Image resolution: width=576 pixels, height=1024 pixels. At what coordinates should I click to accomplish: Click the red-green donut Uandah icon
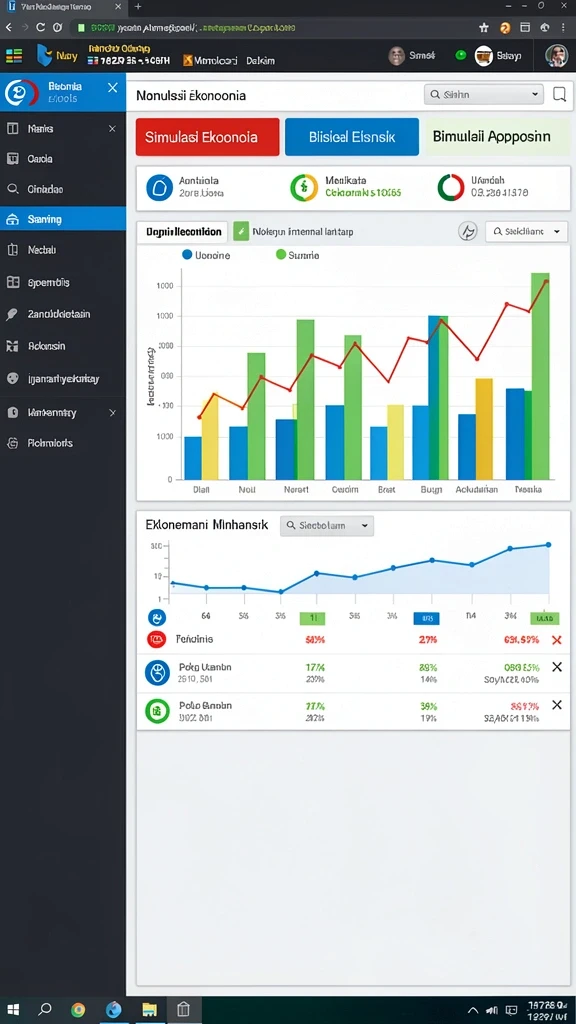[451, 187]
